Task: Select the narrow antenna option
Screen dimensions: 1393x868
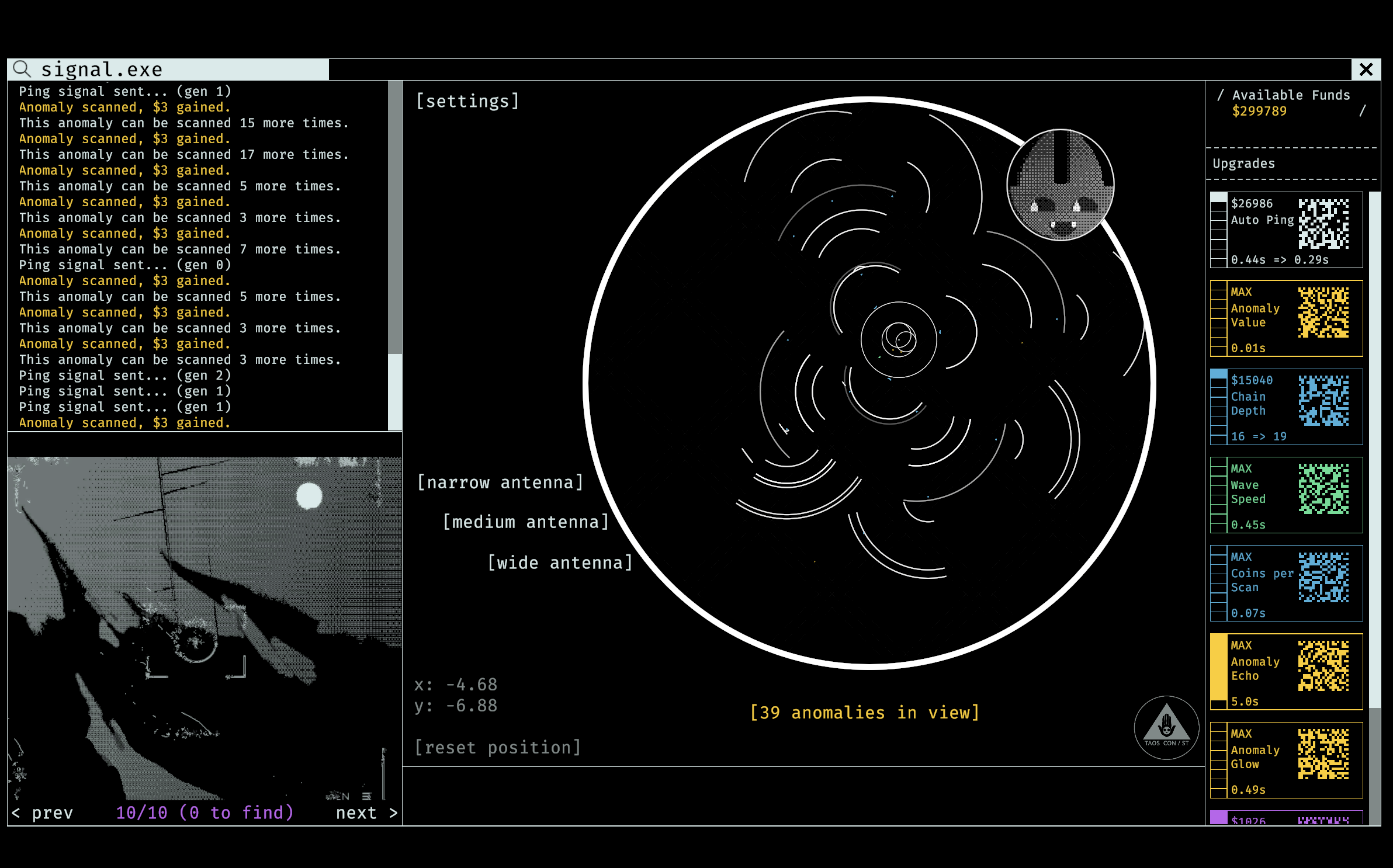Action: pyautogui.click(x=500, y=482)
